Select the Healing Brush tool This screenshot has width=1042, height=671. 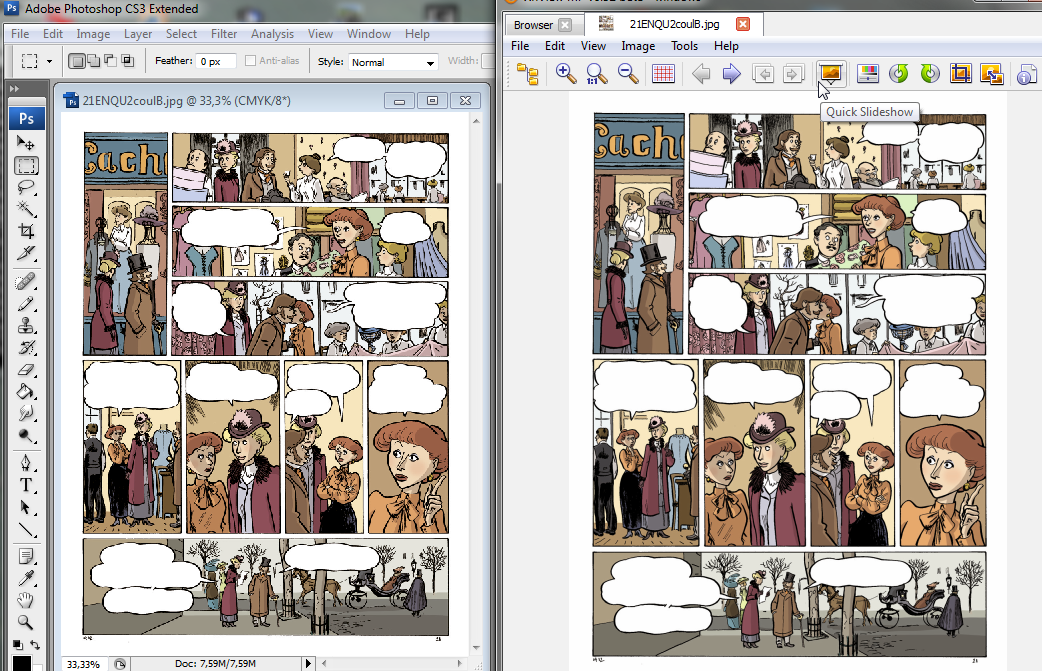[x=26, y=282]
